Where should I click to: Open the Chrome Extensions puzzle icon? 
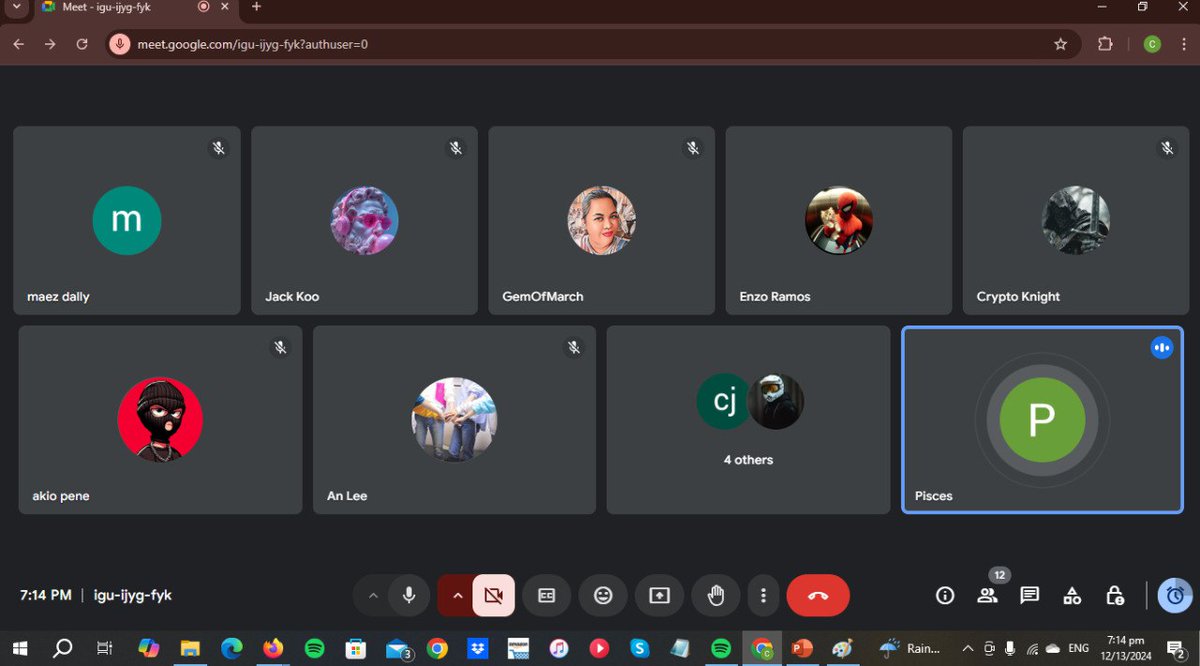pyautogui.click(x=1105, y=44)
